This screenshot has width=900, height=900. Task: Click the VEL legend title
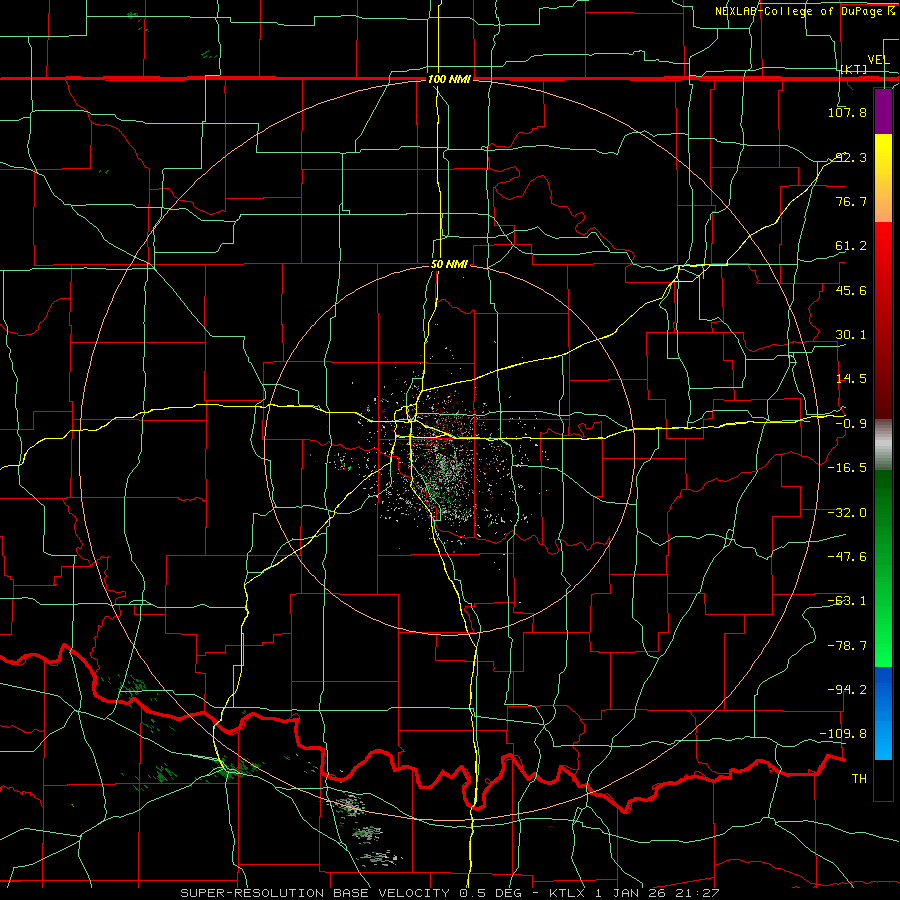[x=878, y=60]
